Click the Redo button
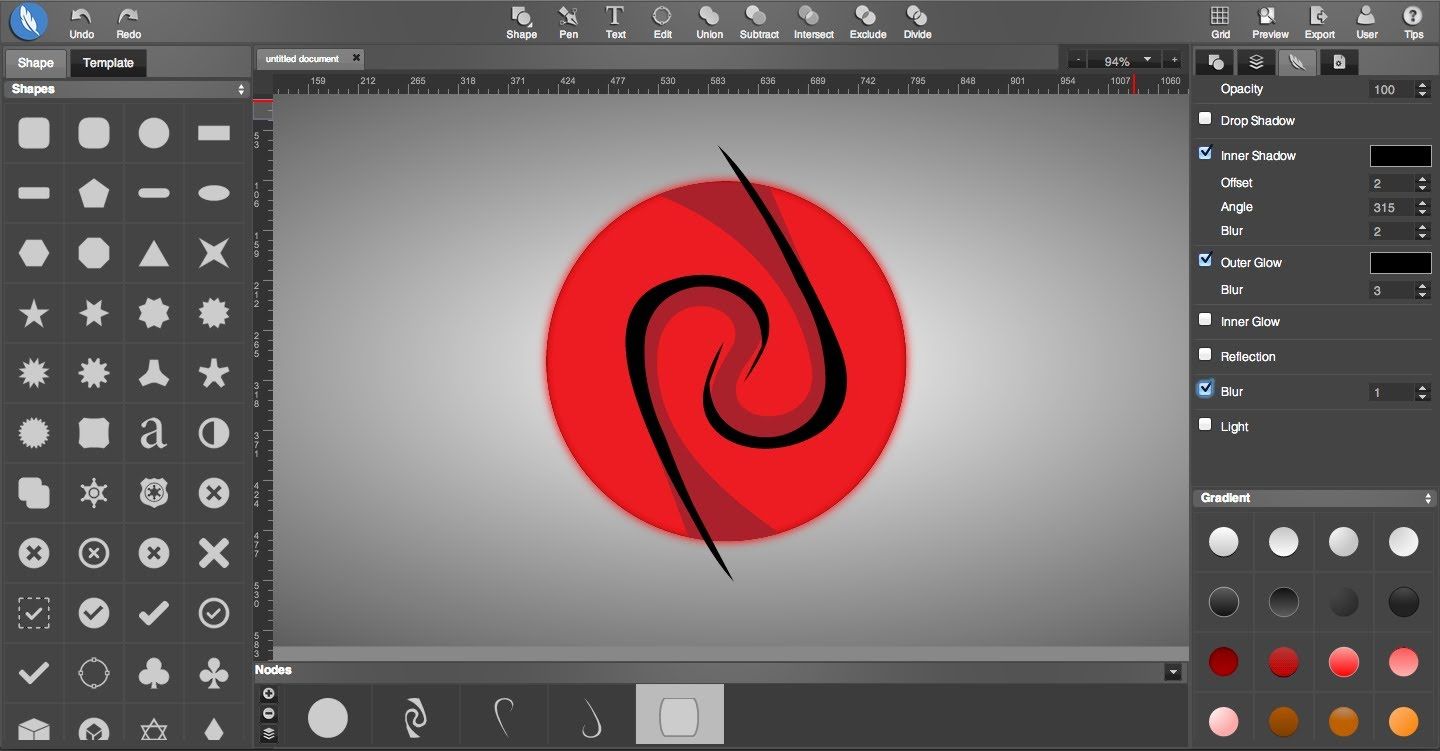Image resolution: width=1440 pixels, height=751 pixels. coord(127,20)
